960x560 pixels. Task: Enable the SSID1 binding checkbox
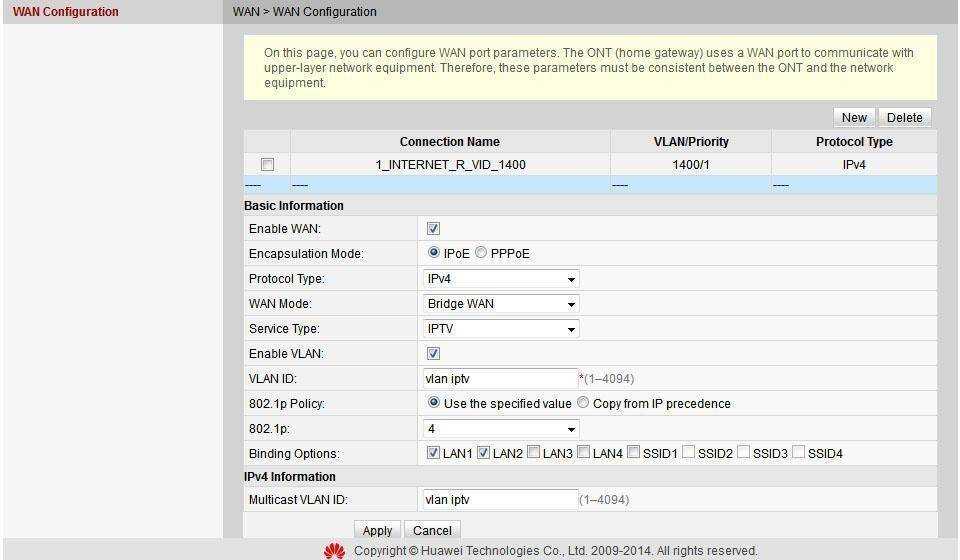[x=634, y=453]
